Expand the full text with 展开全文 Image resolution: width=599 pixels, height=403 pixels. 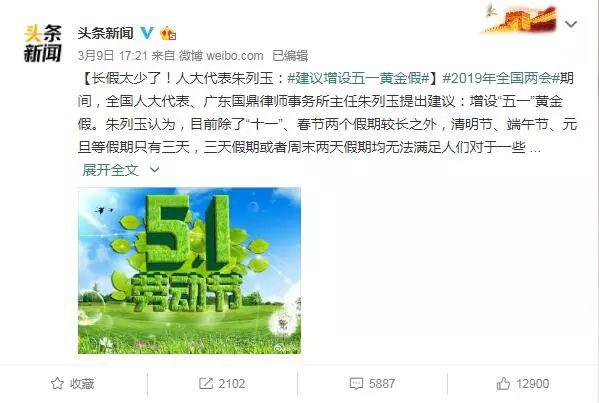pos(110,170)
